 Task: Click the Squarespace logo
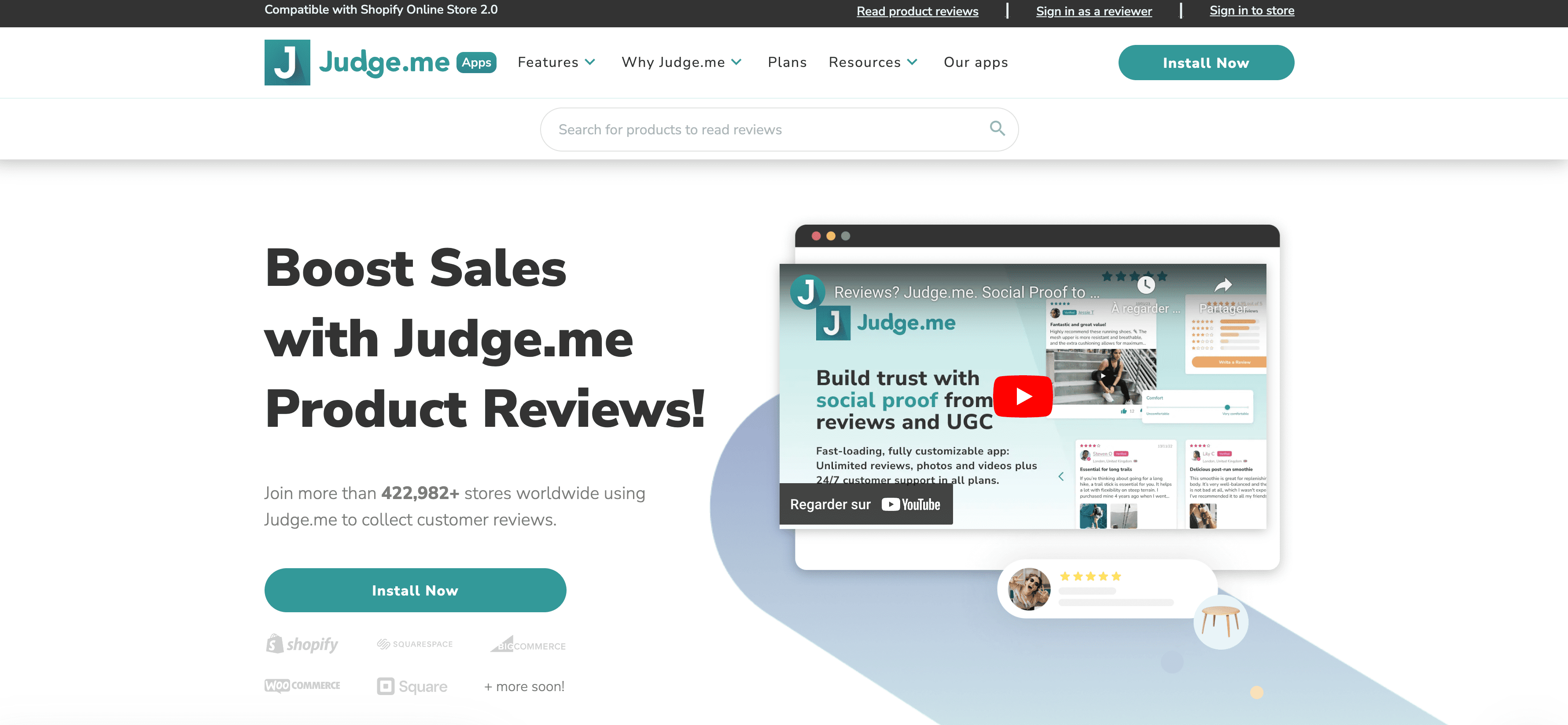(415, 644)
